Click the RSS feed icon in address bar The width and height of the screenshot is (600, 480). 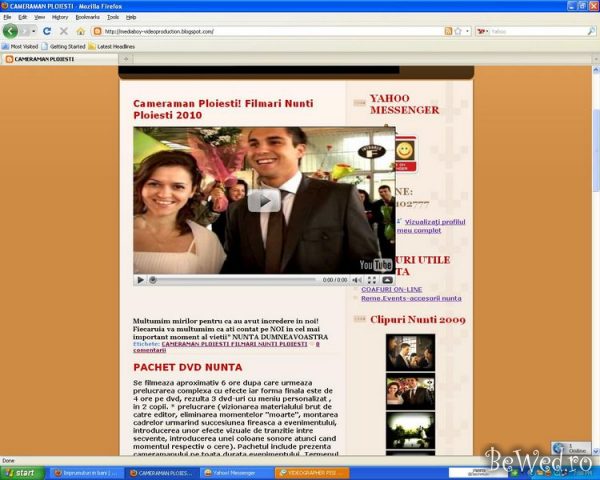point(448,31)
